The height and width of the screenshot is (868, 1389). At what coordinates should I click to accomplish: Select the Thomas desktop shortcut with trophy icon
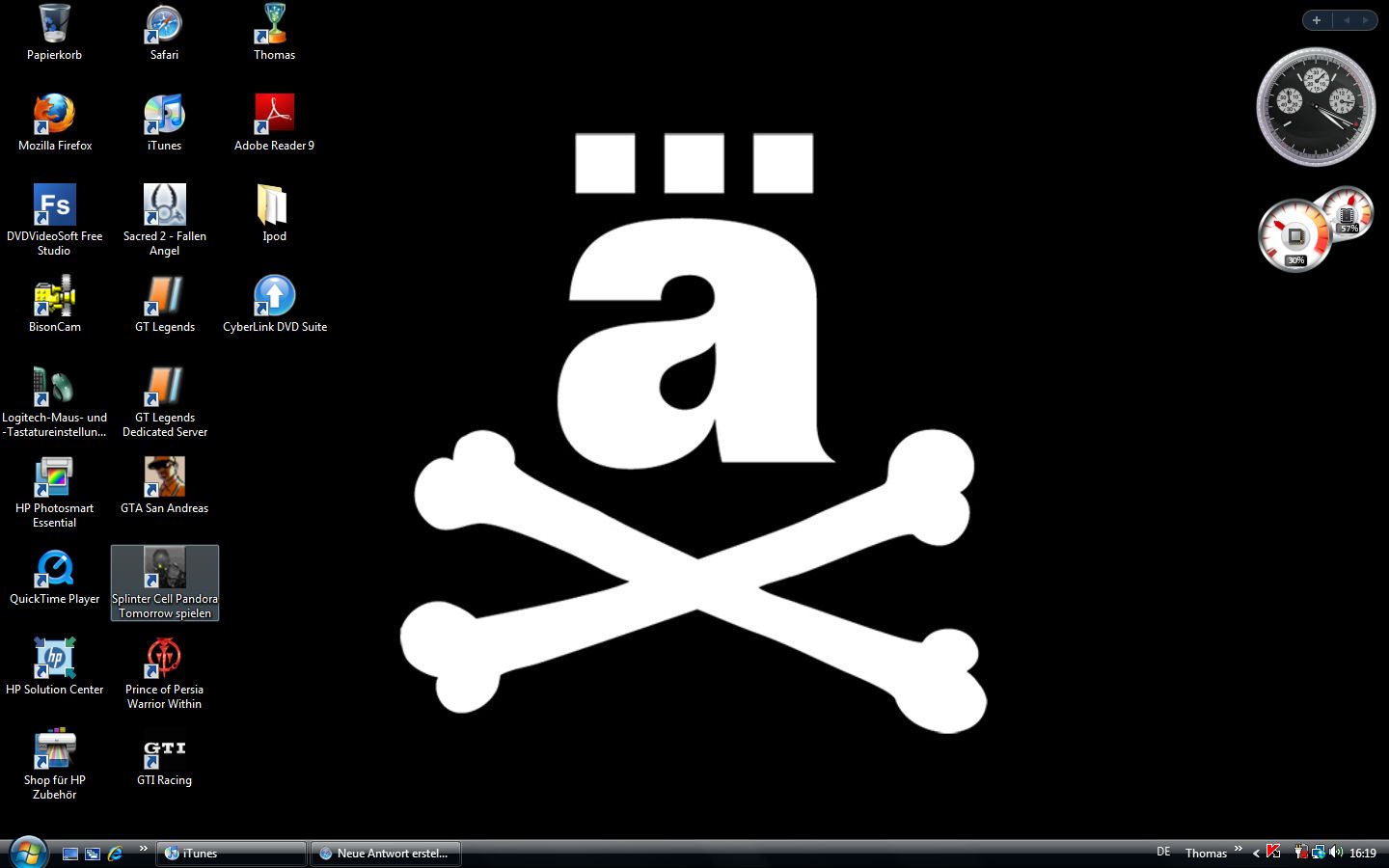[274, 33]
